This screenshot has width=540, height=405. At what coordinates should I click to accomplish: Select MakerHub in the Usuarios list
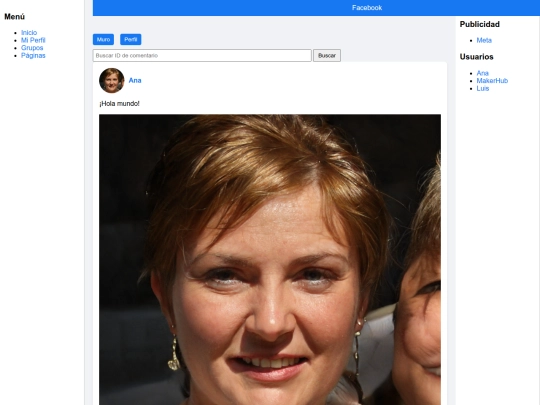pos(492,81)
